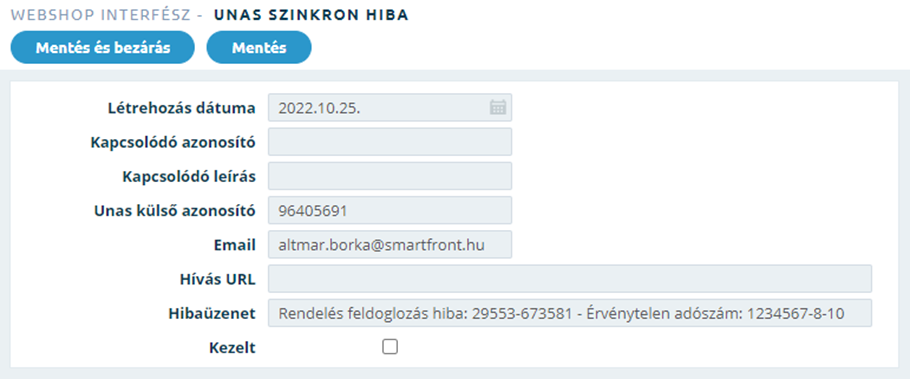Save with the Mentés button
Screen dimensions: 910x379
pos(259,48)
